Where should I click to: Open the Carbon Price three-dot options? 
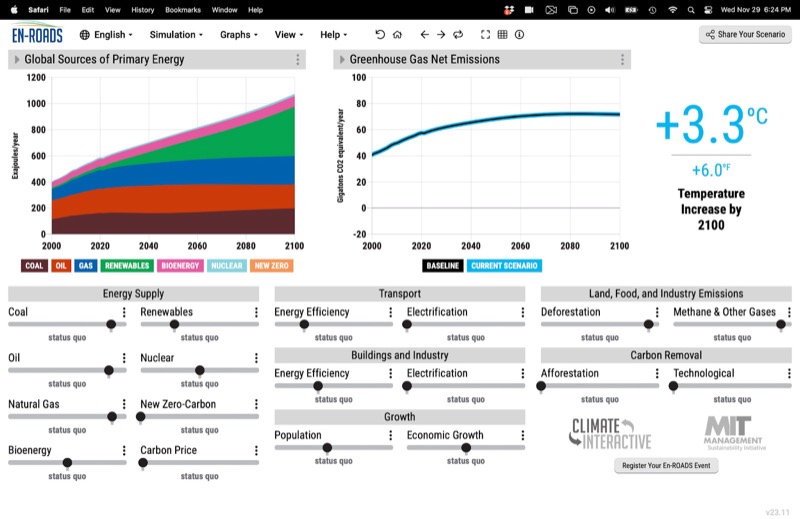pos(256,450)
